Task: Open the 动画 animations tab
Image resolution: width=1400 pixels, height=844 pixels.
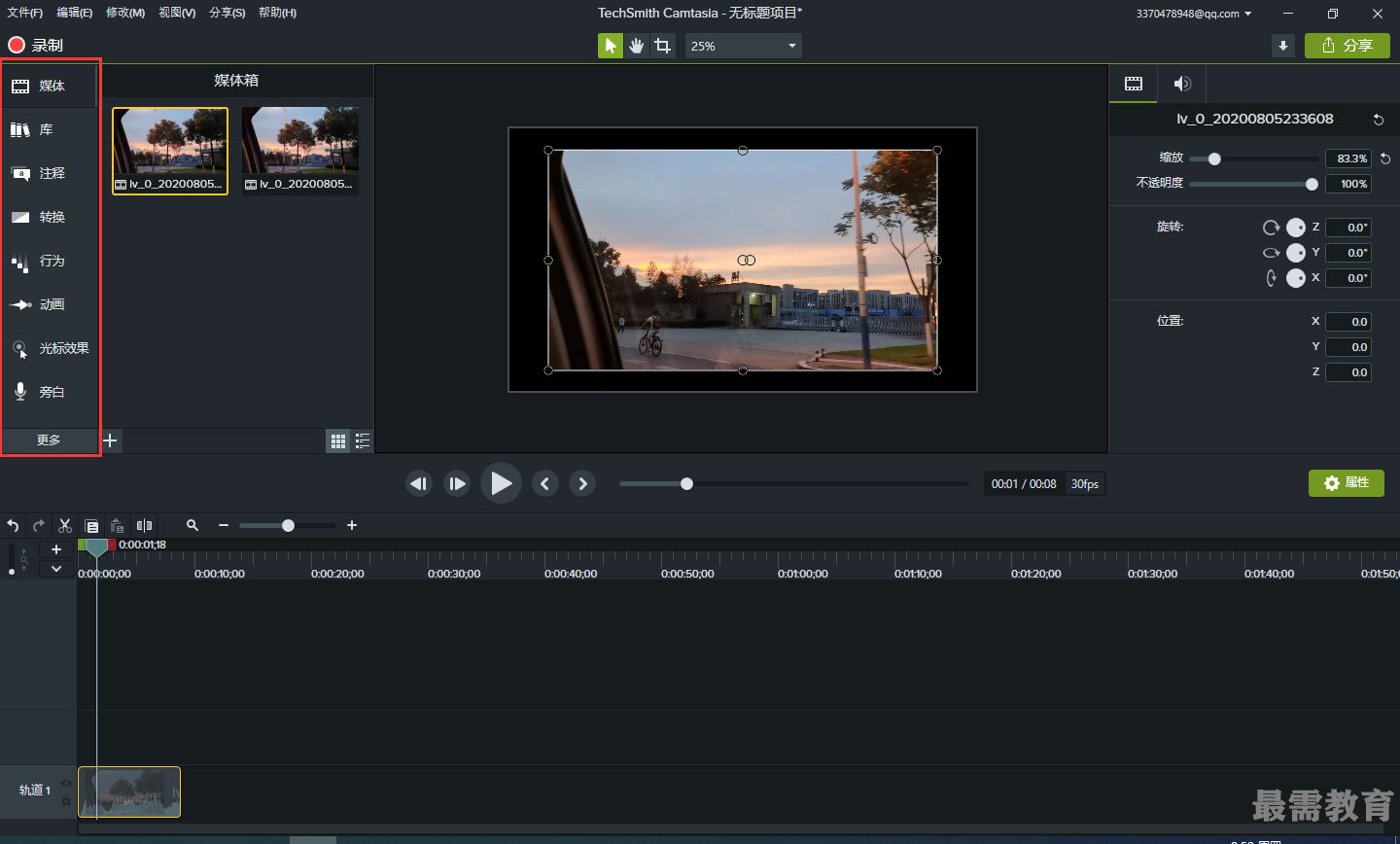Action: point(50,304)
